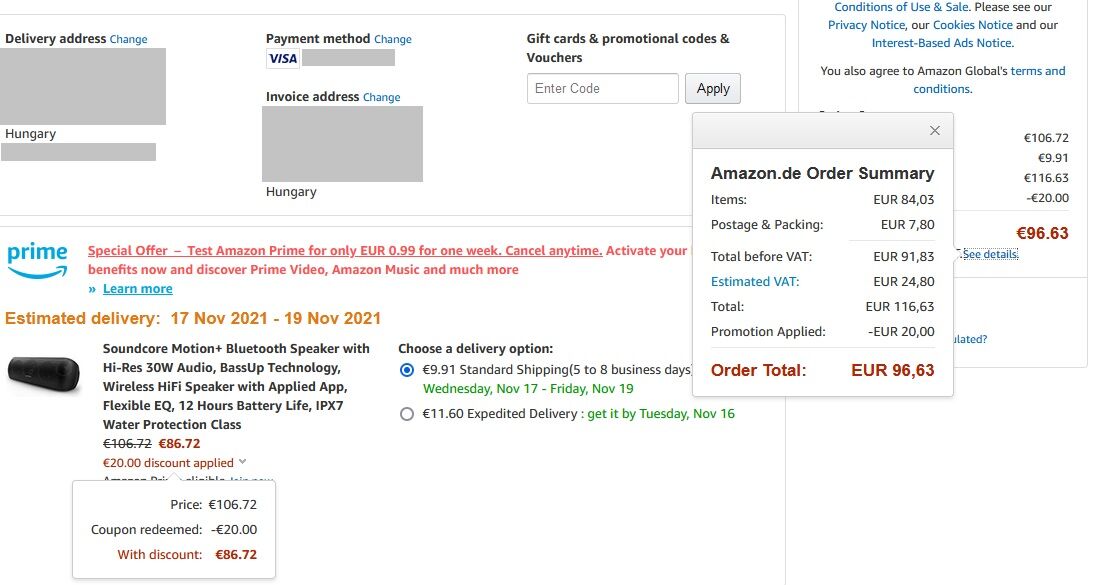Screen dimensions: 1094x585
Task: Change the payment method
Action: [393, 39]
